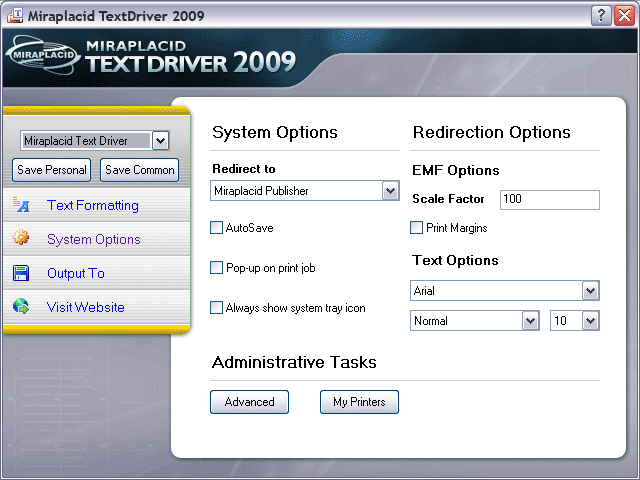Click the help question mark button
Viewport: 640px width, 480px height.
[x=601, y=16]
